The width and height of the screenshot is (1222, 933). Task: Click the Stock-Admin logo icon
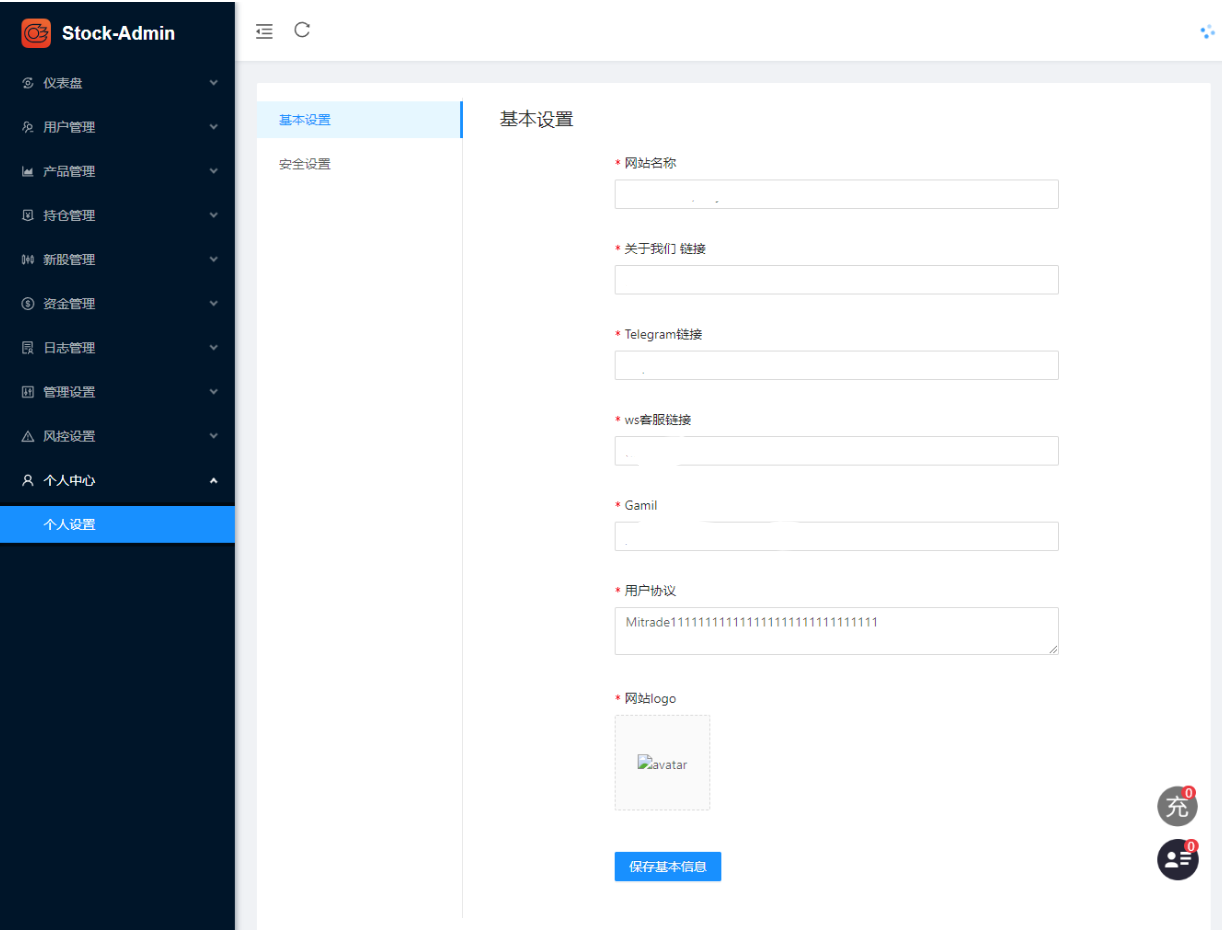tap(36, 33)
